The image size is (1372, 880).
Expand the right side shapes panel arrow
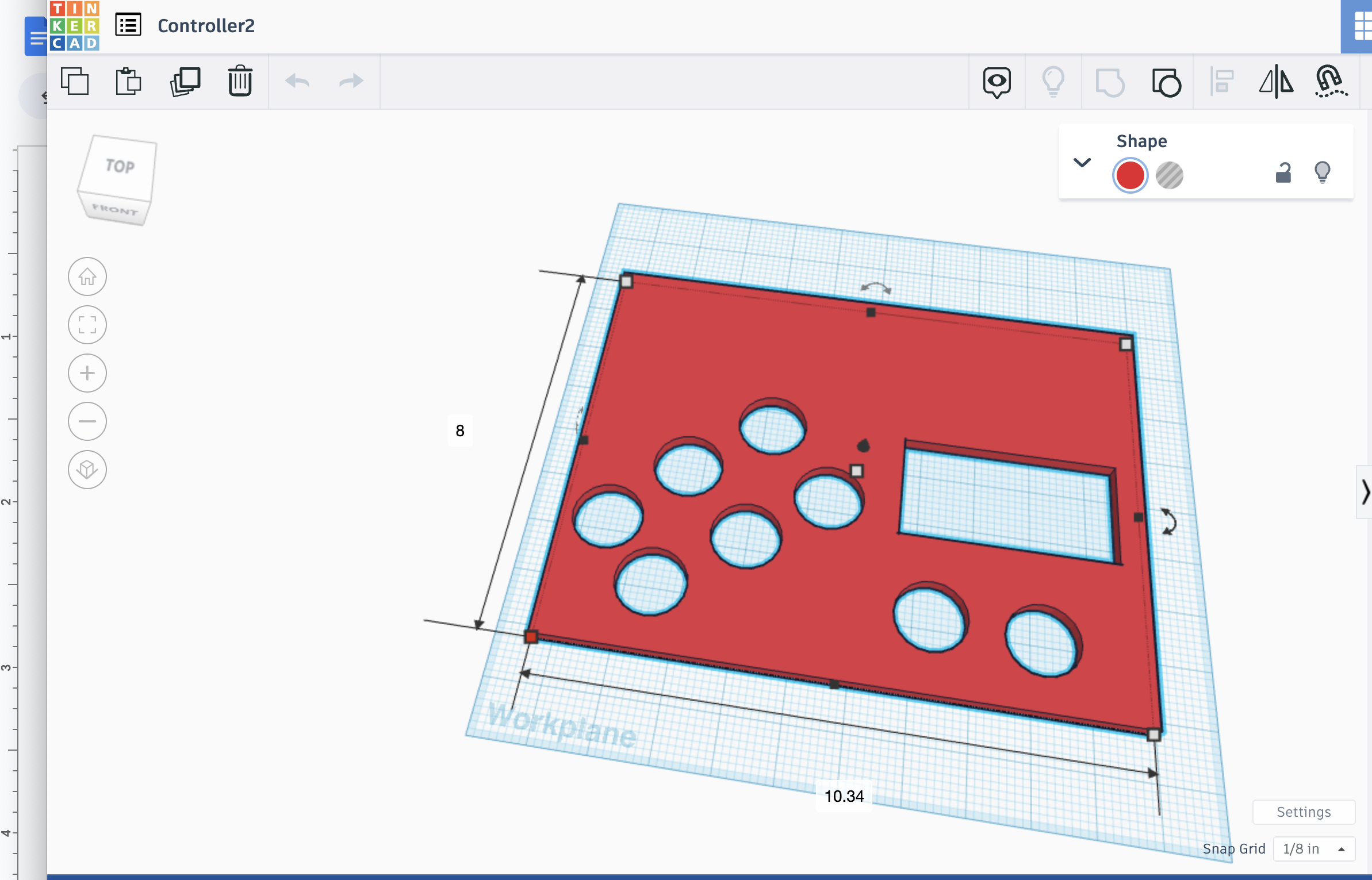(x=1365, y=492)
